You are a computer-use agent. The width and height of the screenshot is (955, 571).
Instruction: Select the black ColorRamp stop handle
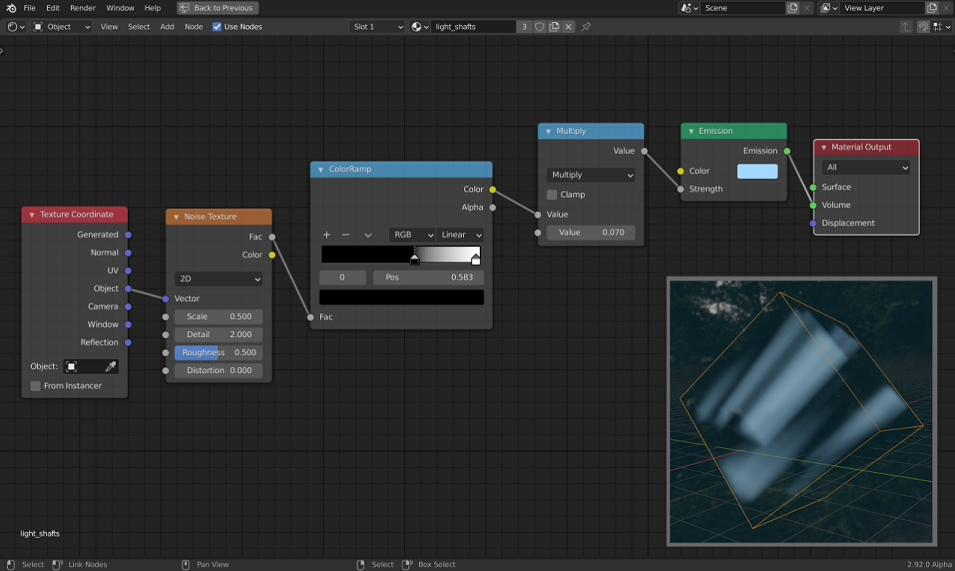(414, 260)
